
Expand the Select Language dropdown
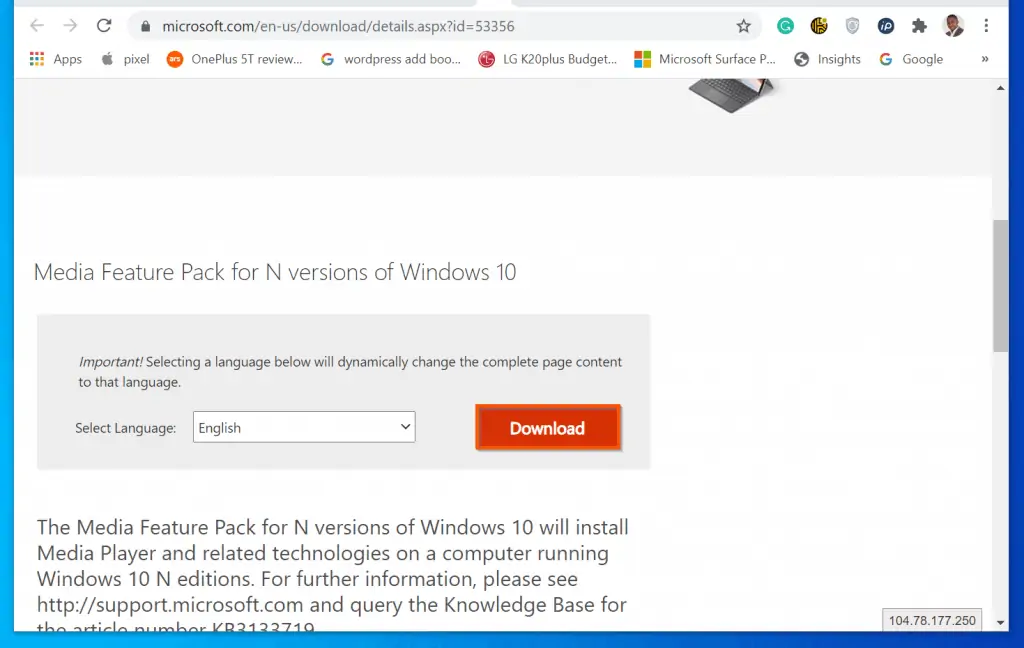point(304,427)
